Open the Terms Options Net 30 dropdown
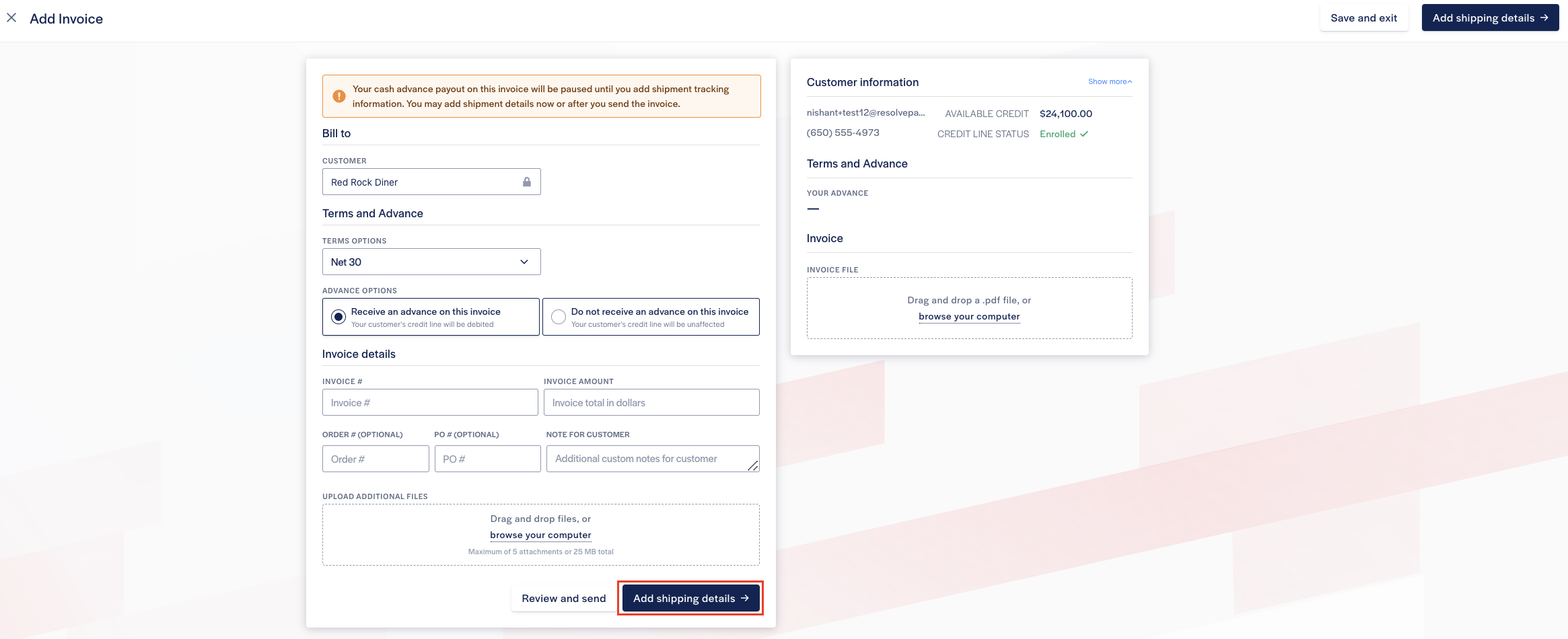This screenshot has height=639, width=1568. (x=431, y=262)
